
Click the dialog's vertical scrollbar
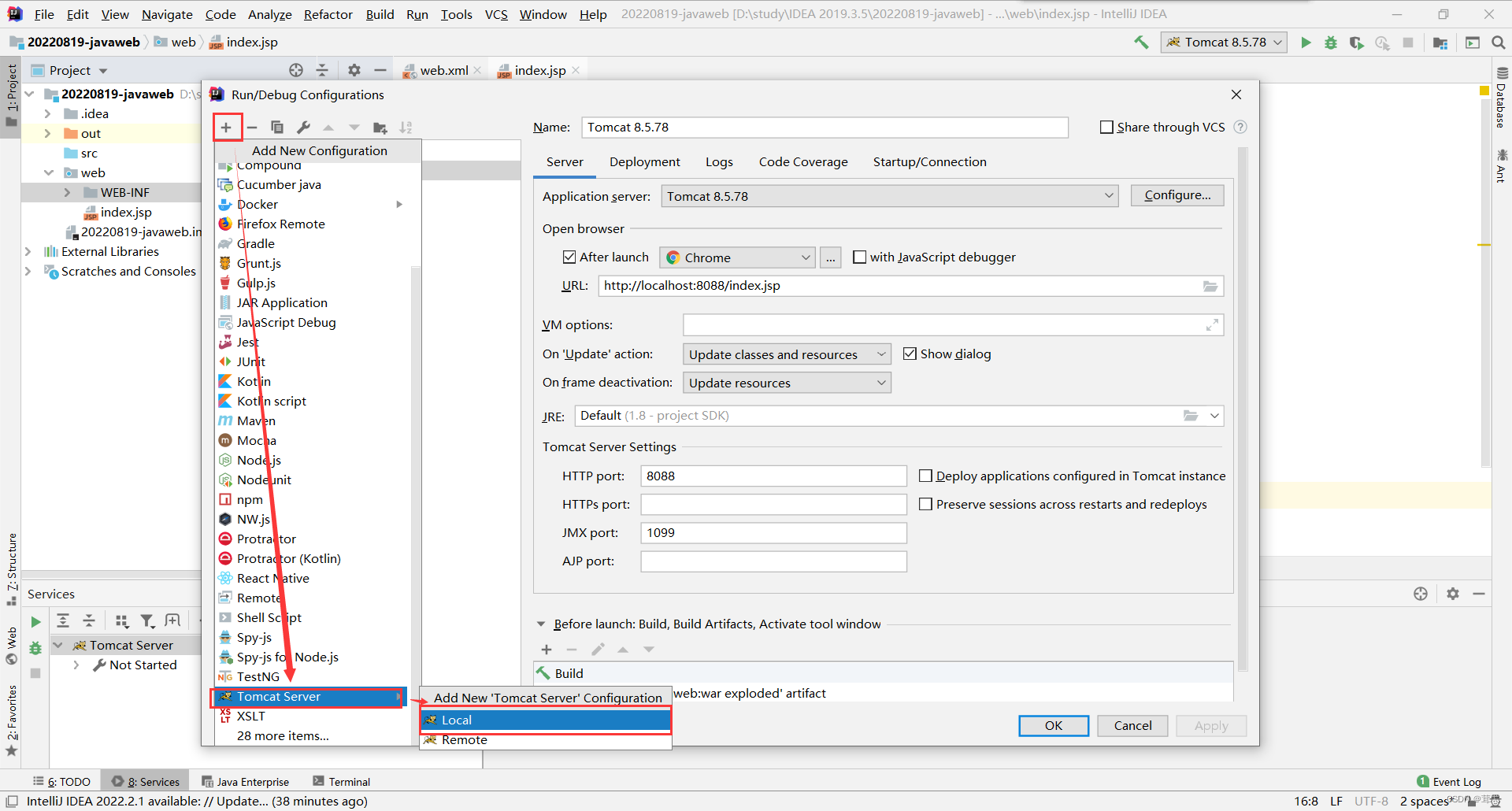click(x=1243, y=409)
